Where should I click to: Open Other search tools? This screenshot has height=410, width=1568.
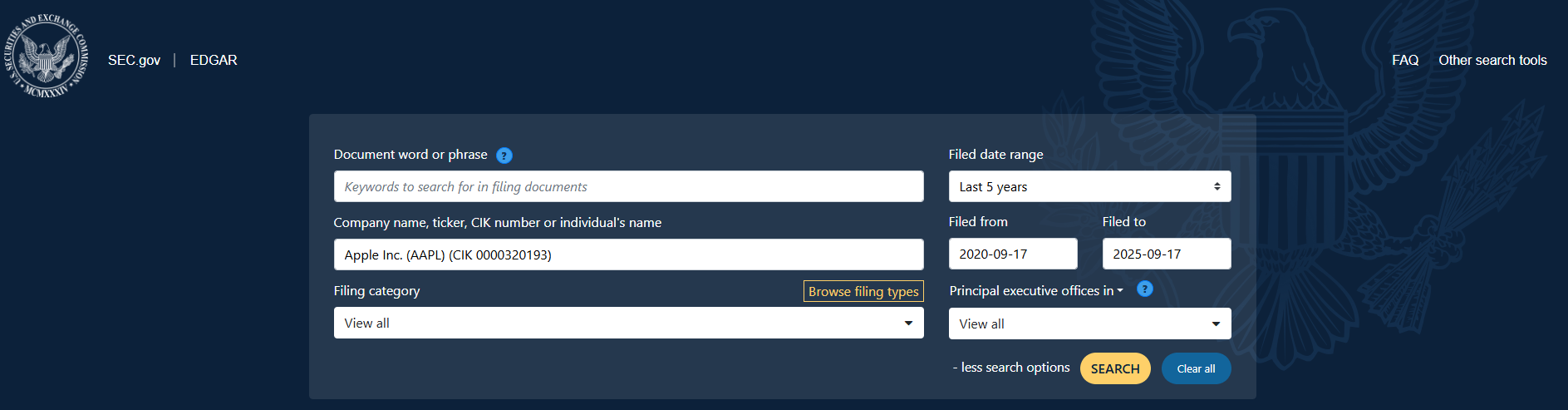[x=1492, y=60]
